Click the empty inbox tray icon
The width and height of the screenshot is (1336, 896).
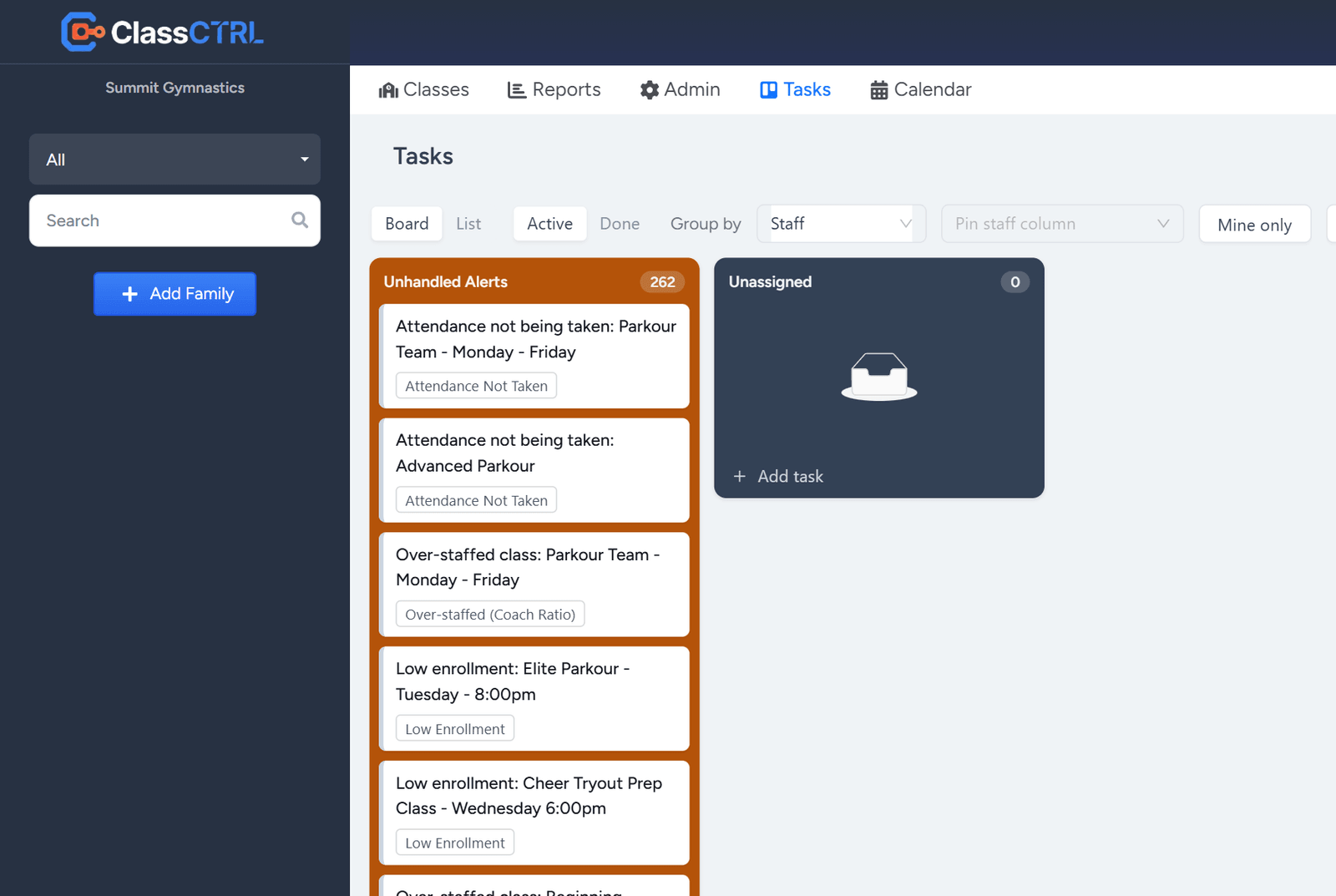coord(879,377)
